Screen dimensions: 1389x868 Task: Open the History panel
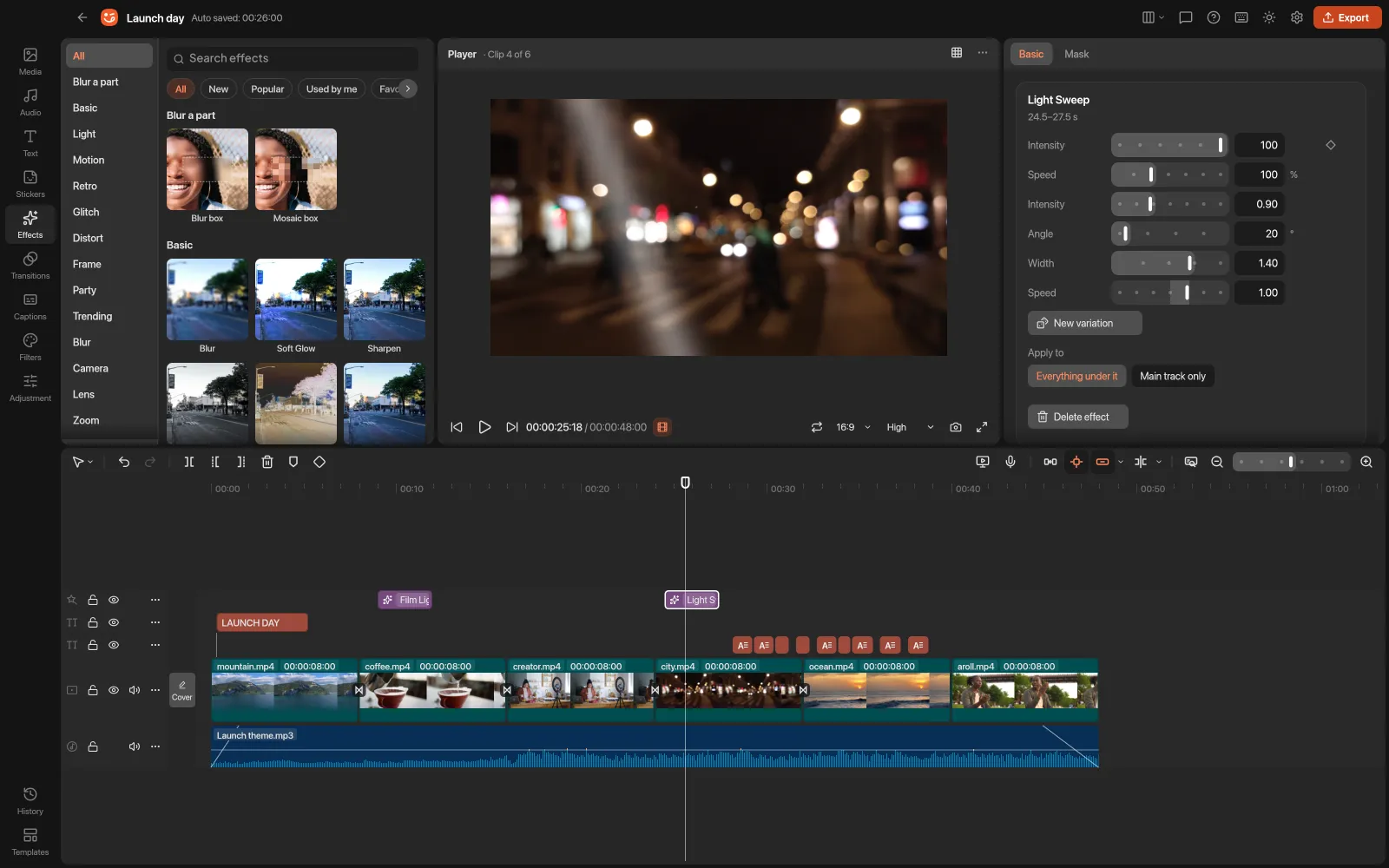coord(30,800)
